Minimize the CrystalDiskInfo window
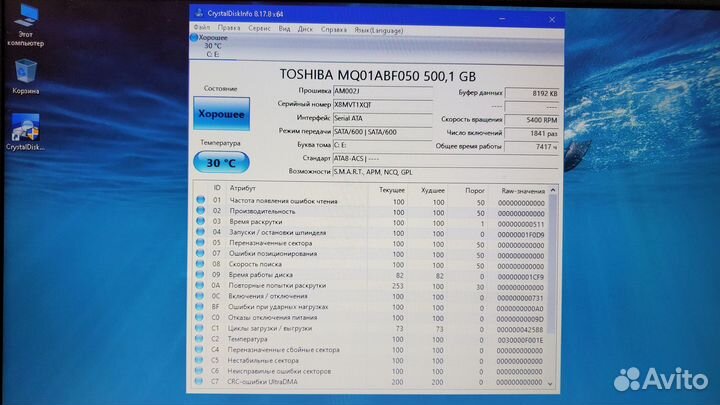This screenshot has height=405, width=720. click(502, 19)
